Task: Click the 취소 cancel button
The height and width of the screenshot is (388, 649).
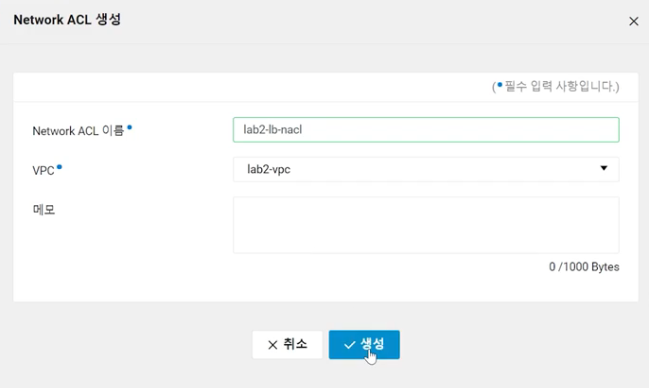Action: click(x=287, y=345)
